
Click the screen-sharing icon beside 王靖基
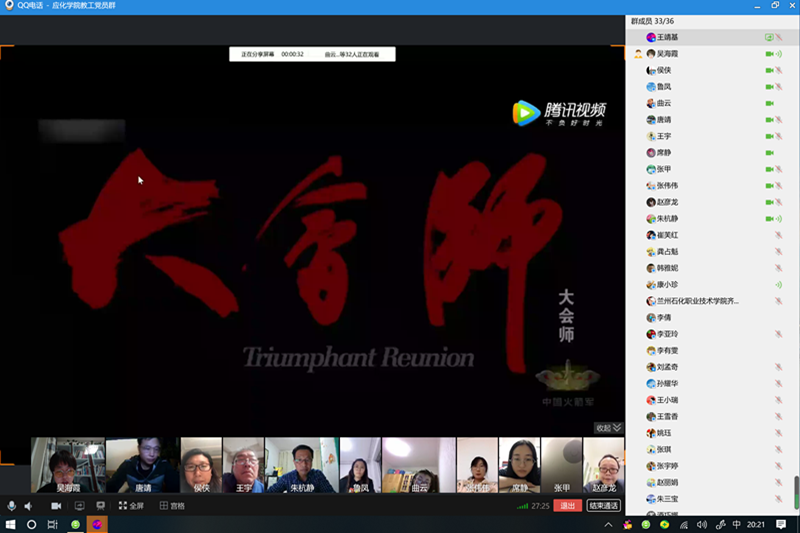coord(769,37)
